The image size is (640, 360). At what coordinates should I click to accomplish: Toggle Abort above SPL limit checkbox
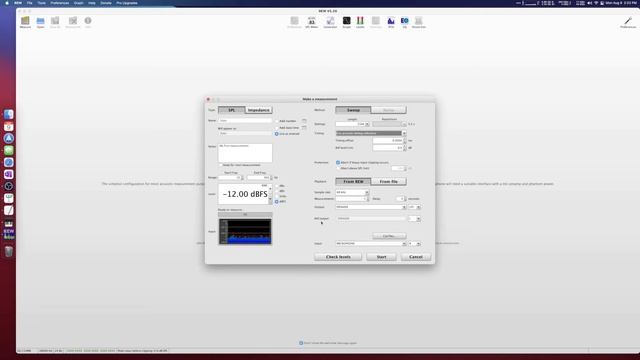click(x=338, y=168)
